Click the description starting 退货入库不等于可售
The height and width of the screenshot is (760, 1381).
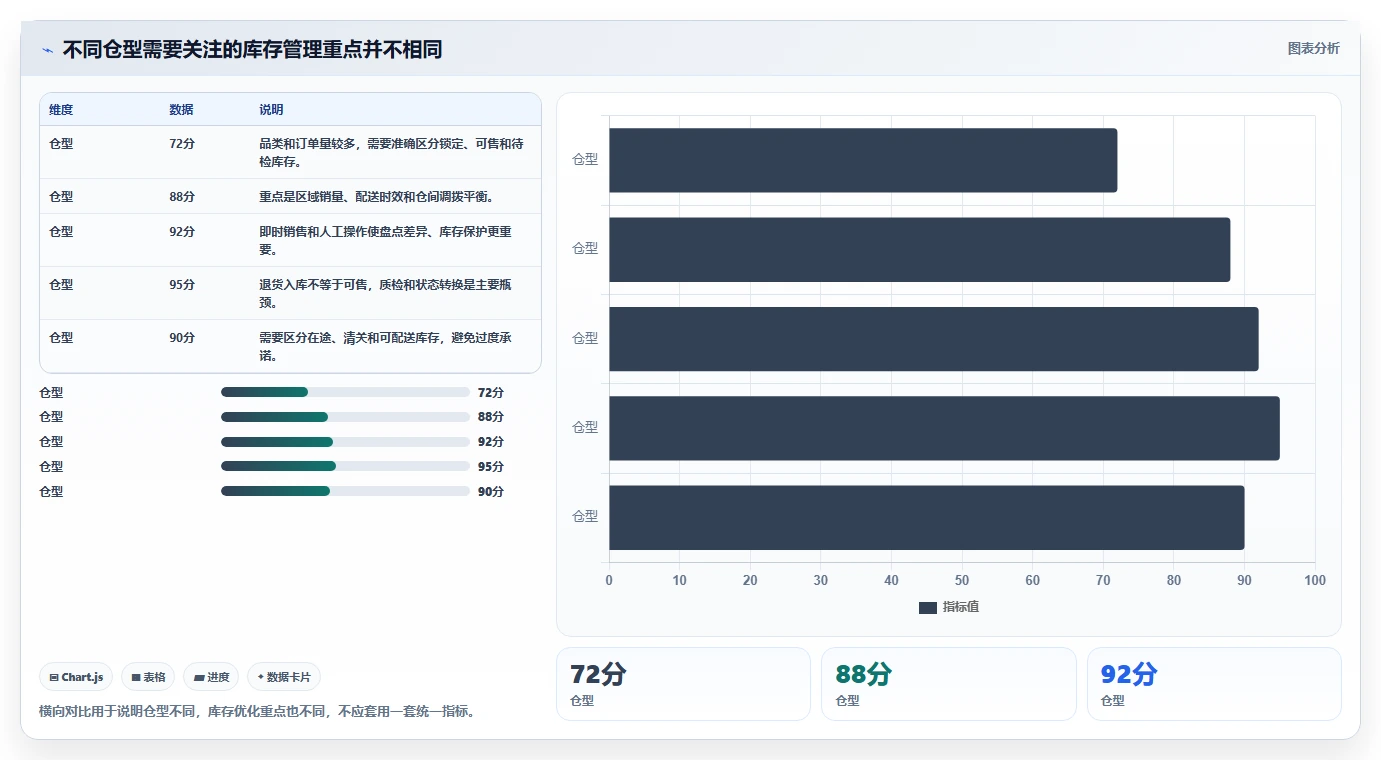(385, 294)
